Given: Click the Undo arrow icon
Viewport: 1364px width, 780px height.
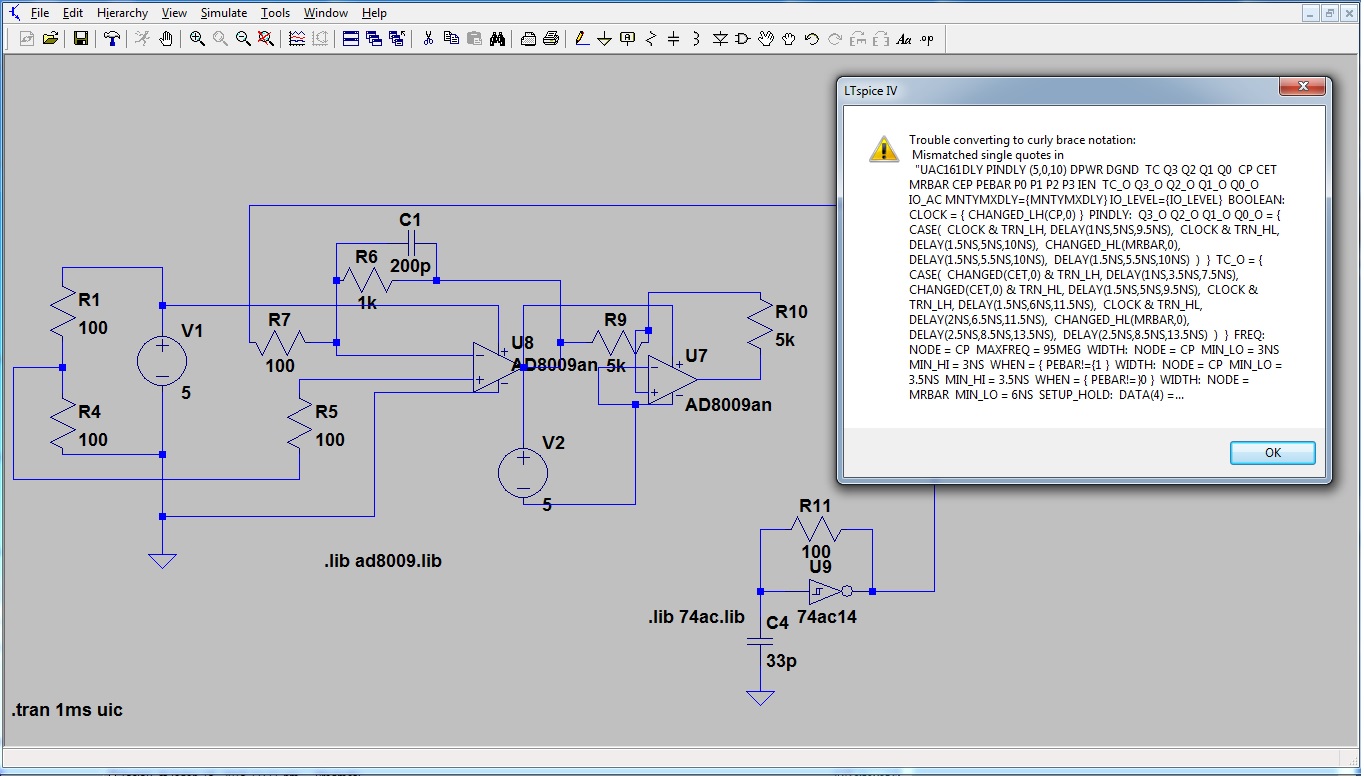Looking at the screenshot, I should (x=812, y=39).
